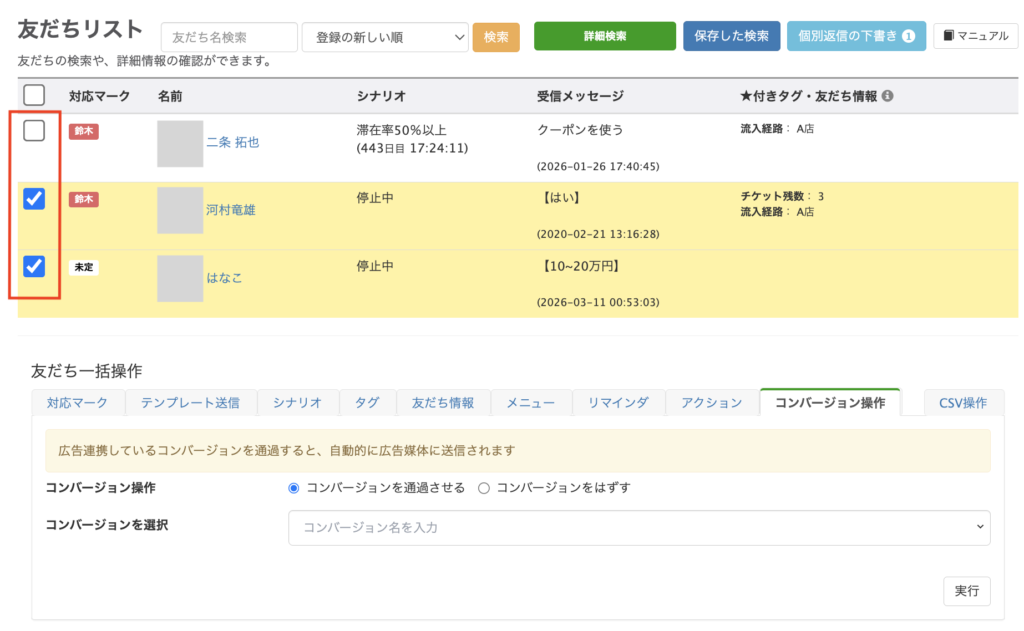Click the 未定 mark badge for はなこ
Viewport: 1024px width, 631px height.
(x=83, y=268)
